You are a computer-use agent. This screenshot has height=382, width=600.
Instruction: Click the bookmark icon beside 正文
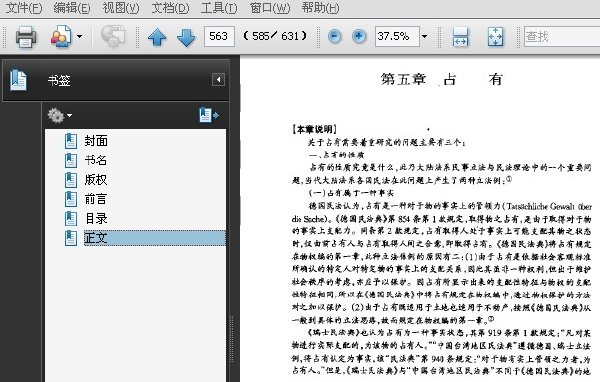click(71, 238)
